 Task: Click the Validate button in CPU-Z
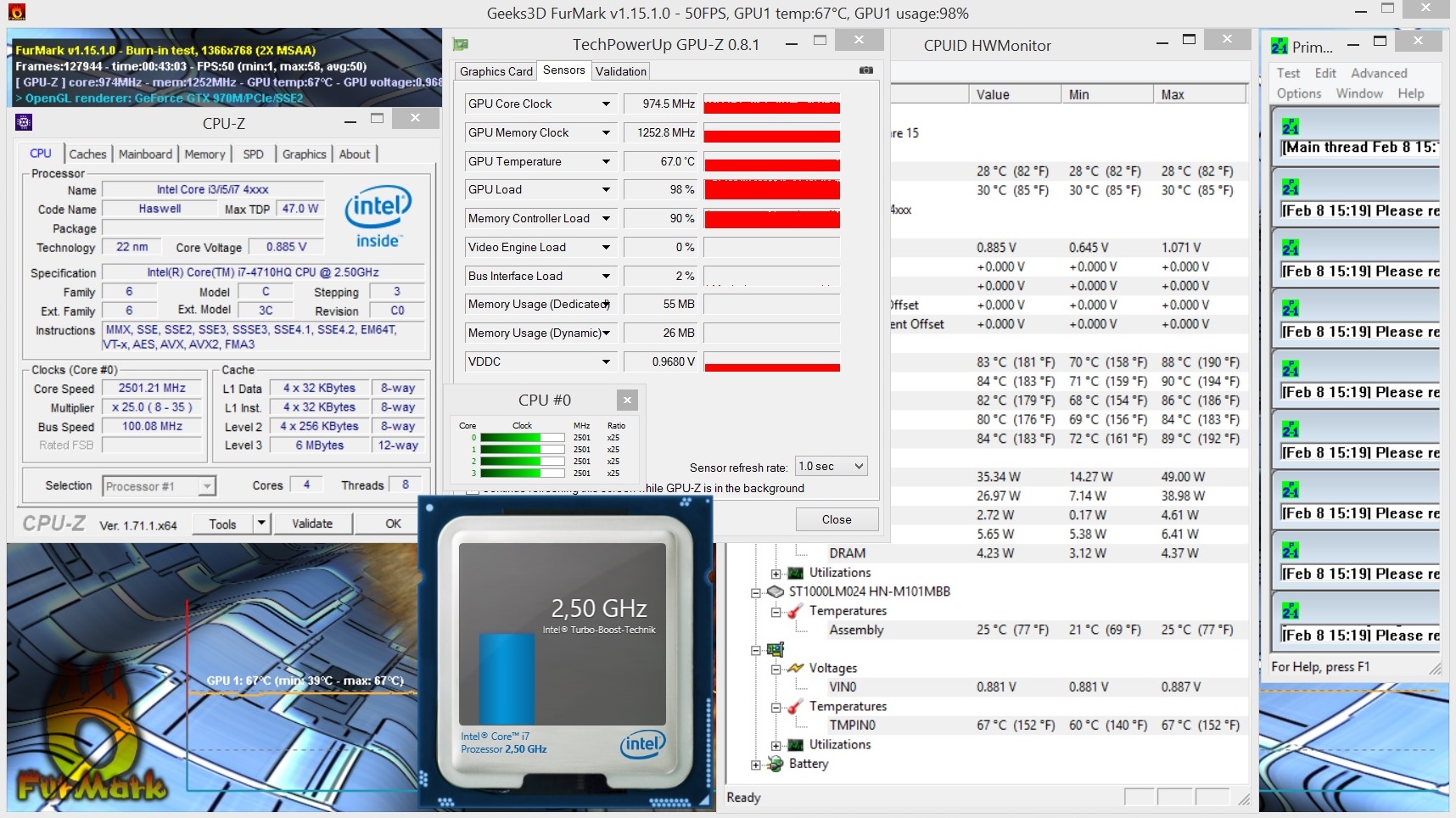312,524
